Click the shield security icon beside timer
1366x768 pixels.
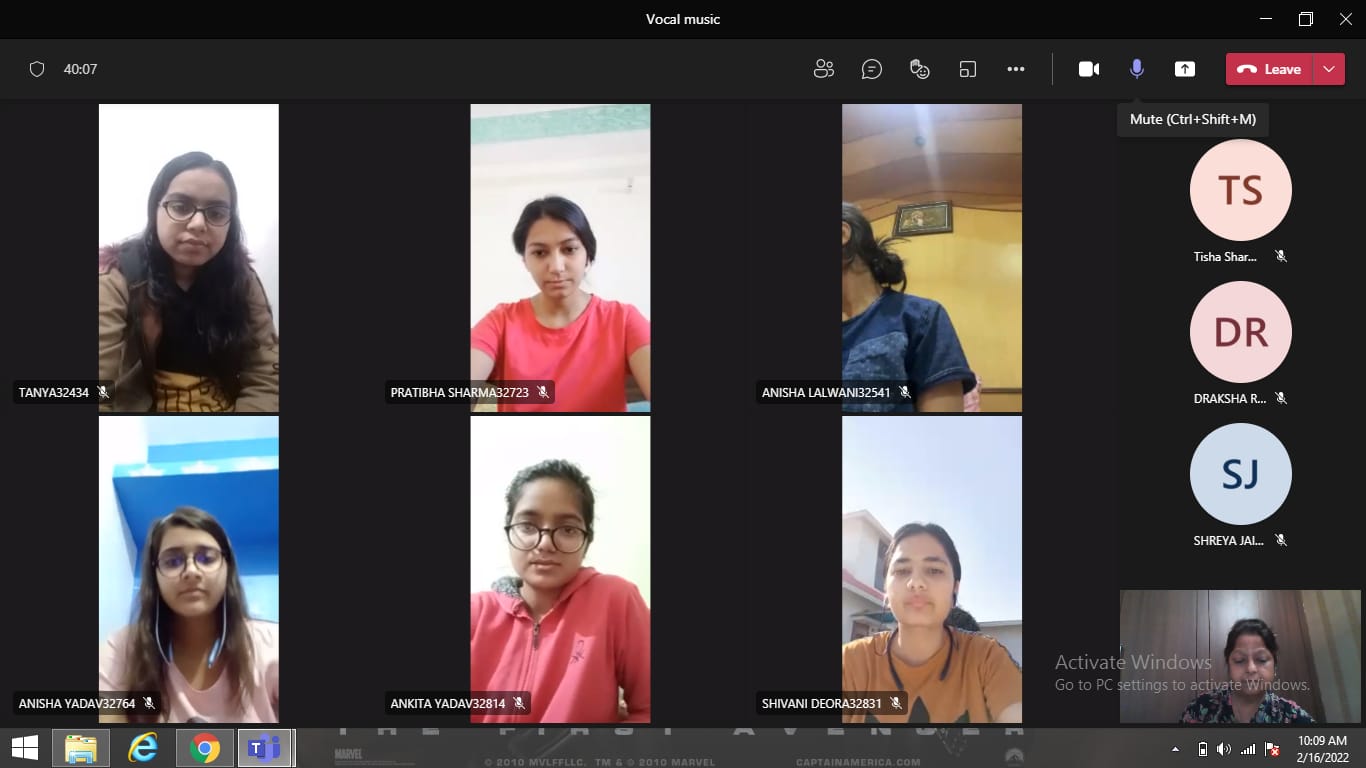(x=37, y=69)
